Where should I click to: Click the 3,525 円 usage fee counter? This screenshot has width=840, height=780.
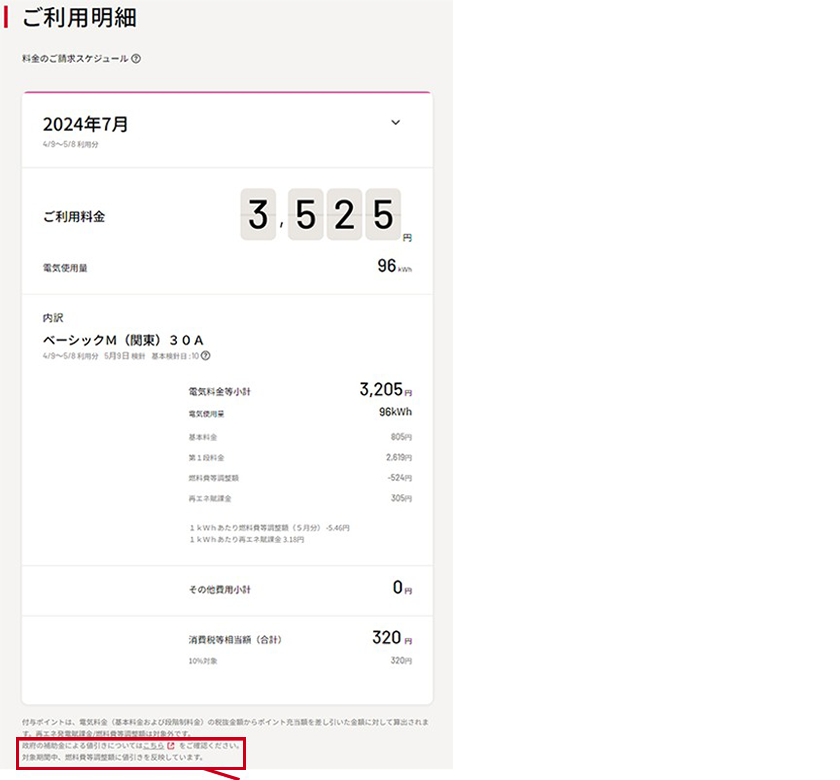[326, 215]
